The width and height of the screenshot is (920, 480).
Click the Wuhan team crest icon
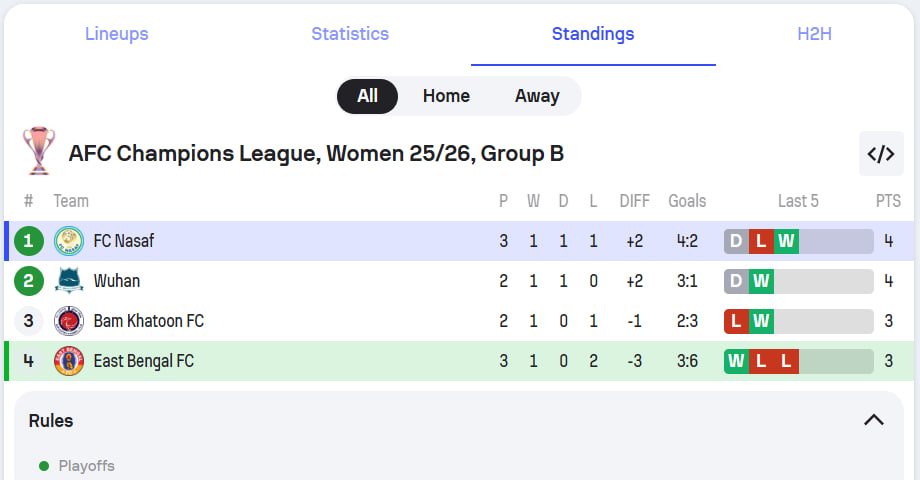click(x=69, y=281)
